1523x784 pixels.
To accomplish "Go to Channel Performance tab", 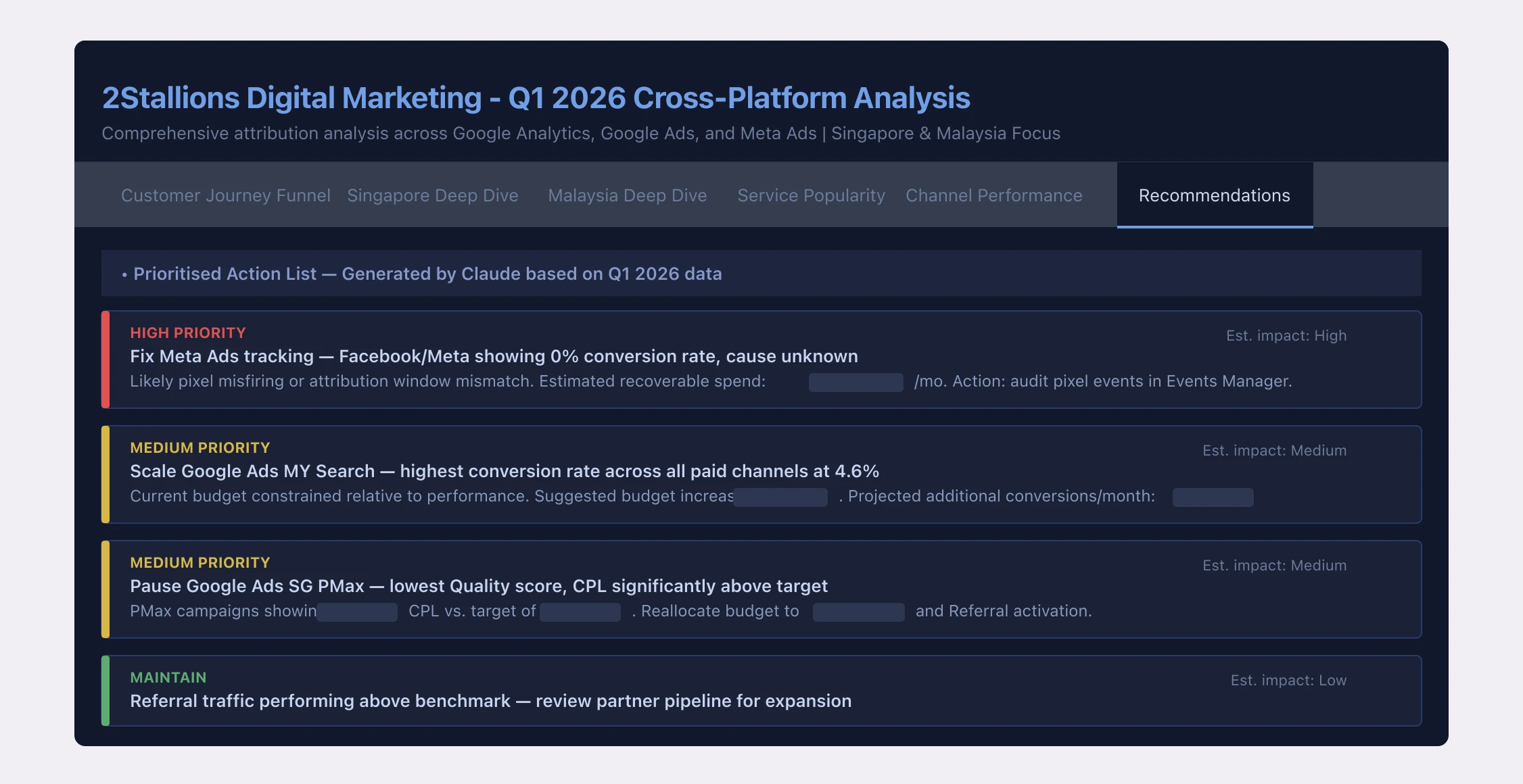I will (993, 195).
